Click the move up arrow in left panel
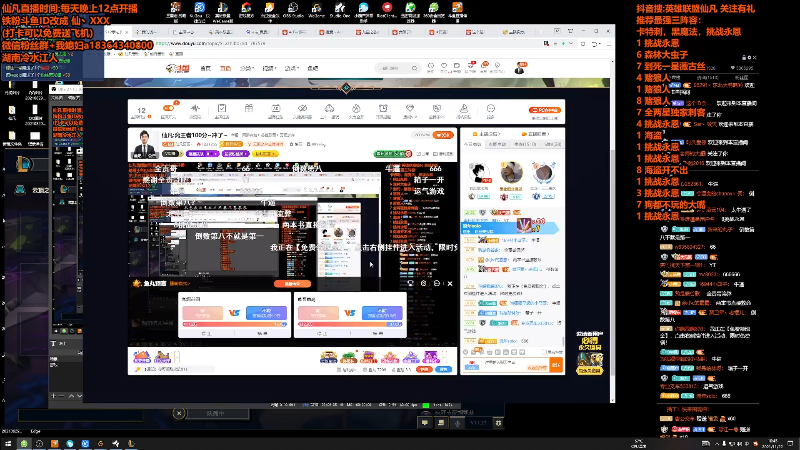This screenshot has width=800, height=450. 71,396
